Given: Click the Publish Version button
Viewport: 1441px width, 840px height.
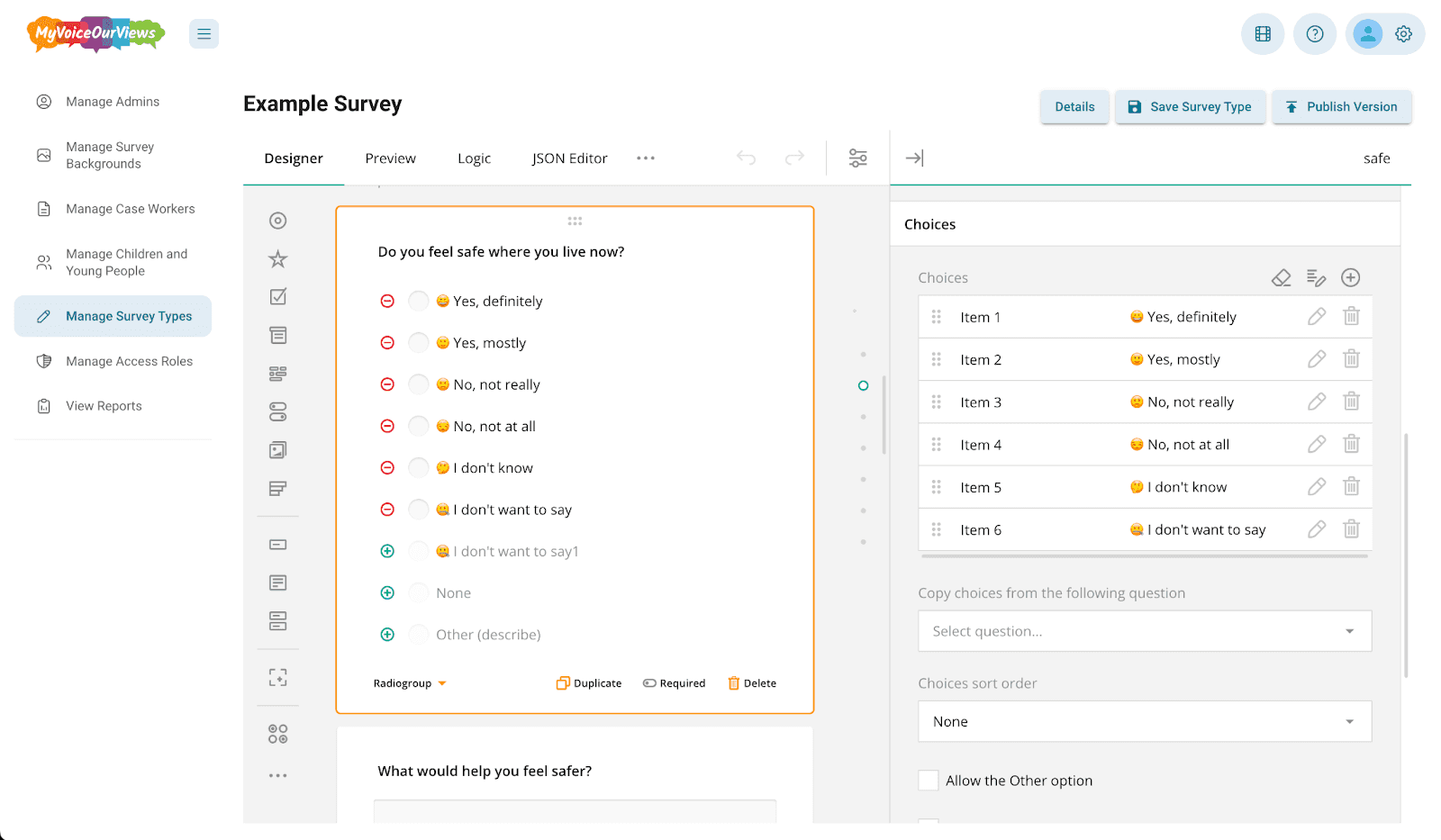Looking at the screenshot, I should click(x=1341, y=107).
